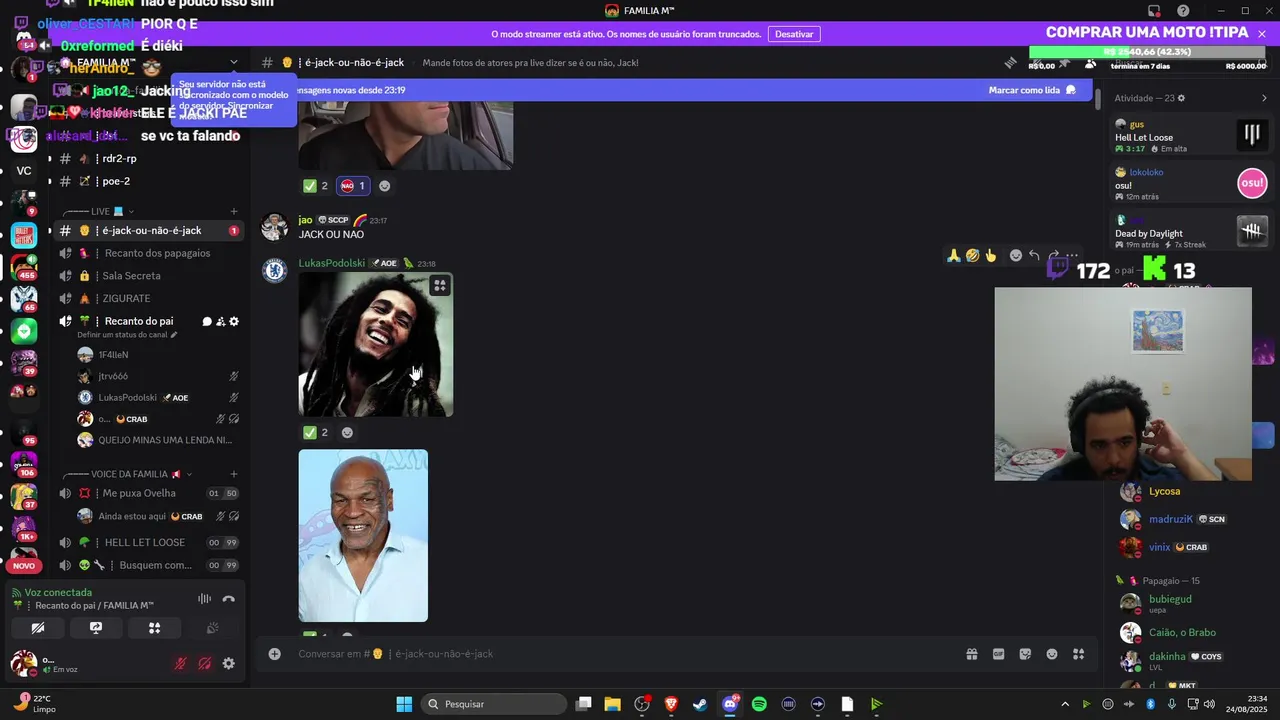
Task: Forward the hovered message
Action: (1053, 256)
